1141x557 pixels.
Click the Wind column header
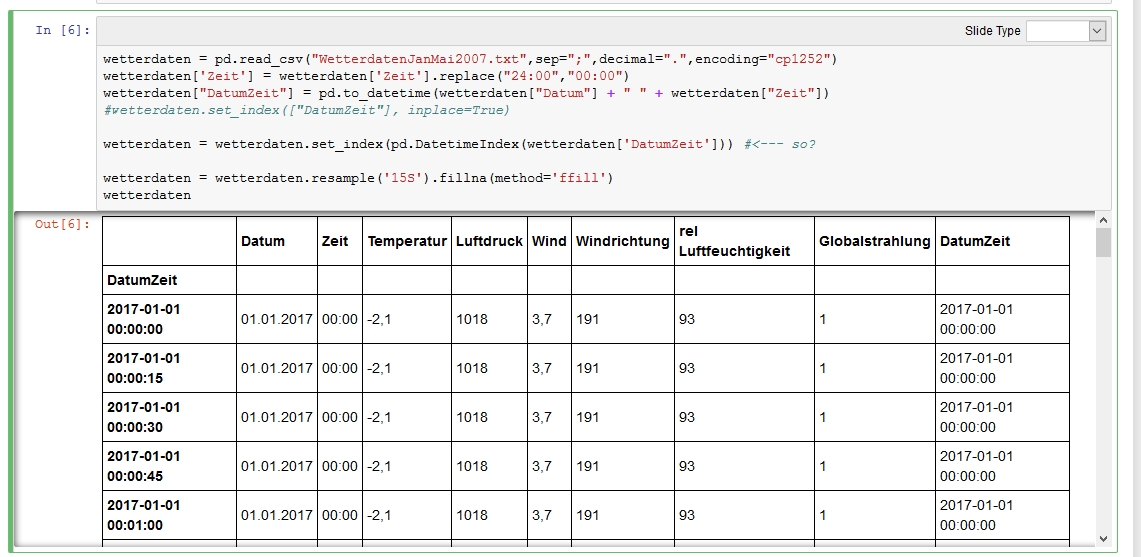tap(549, 241)
